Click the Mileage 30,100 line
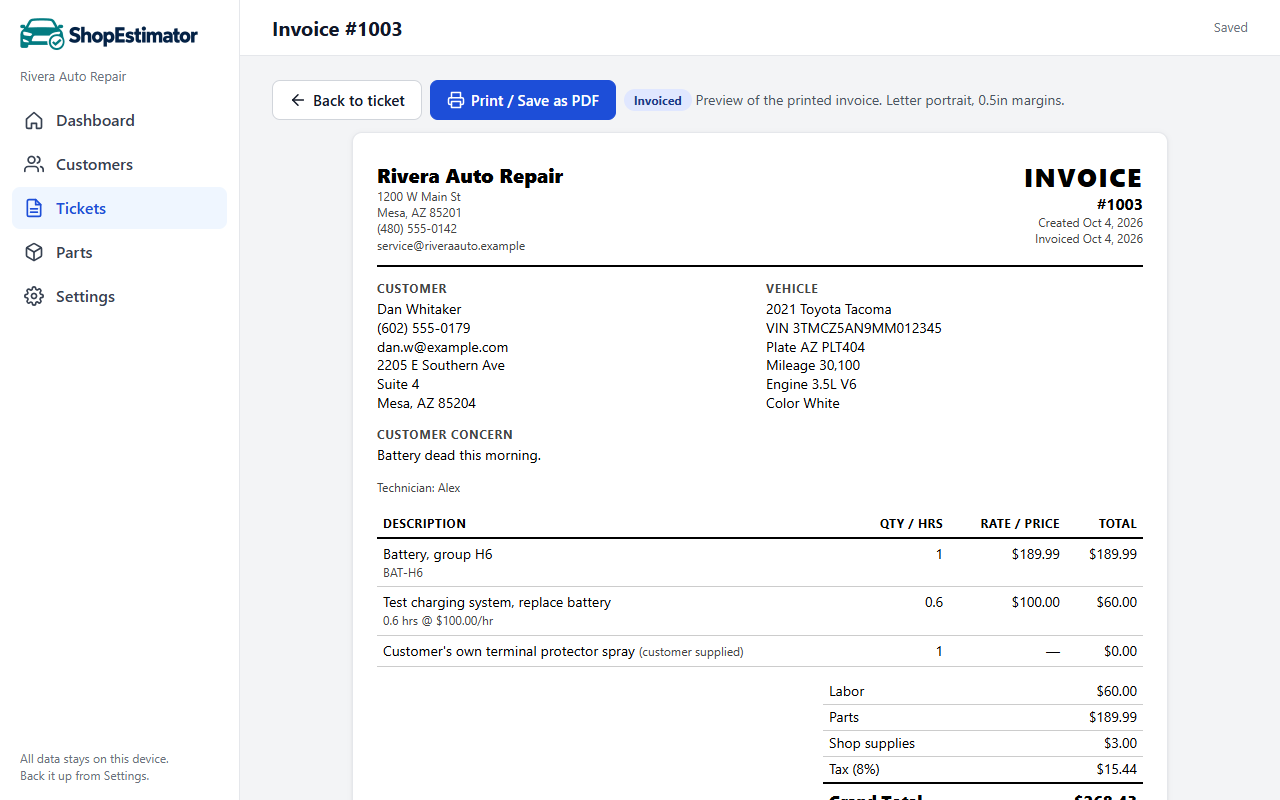Image resolution: width=1280 pixels, height=800 pixels. pos(813,366)
